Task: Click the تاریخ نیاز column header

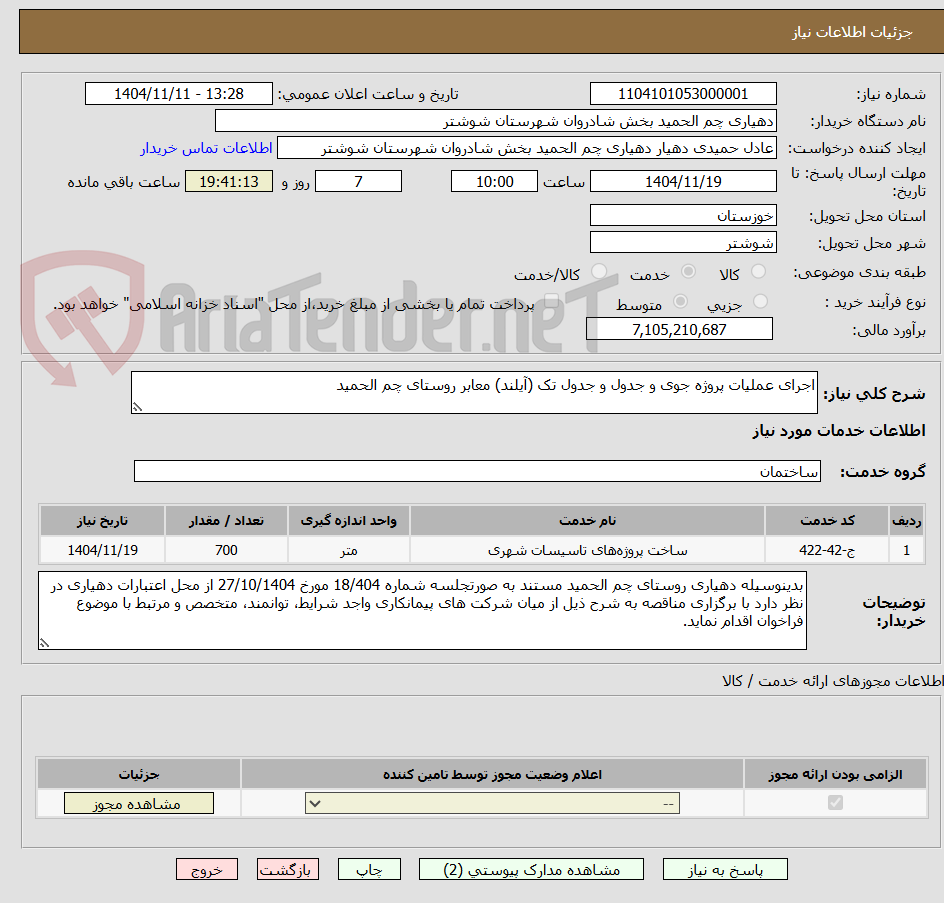Action: pyautogui.click(x=102, y=521)
